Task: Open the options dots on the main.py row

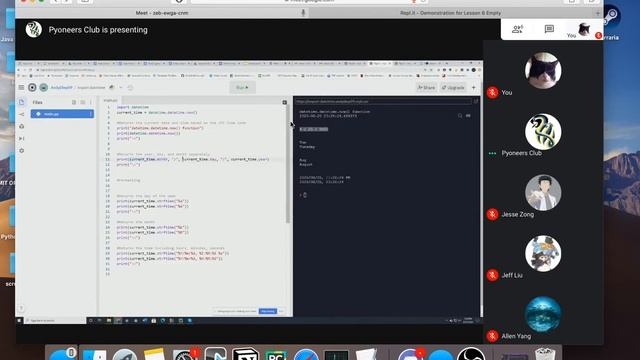Action: point(90,114)
